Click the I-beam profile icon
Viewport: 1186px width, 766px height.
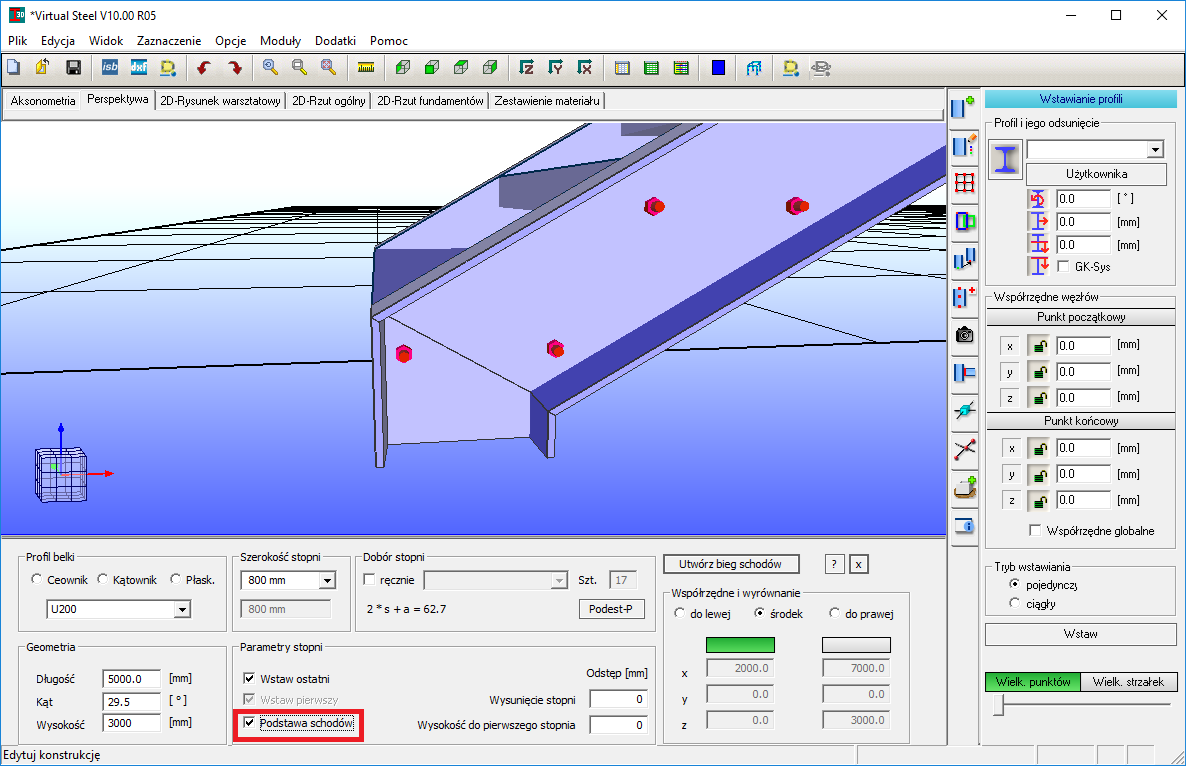coord(1005,159)
